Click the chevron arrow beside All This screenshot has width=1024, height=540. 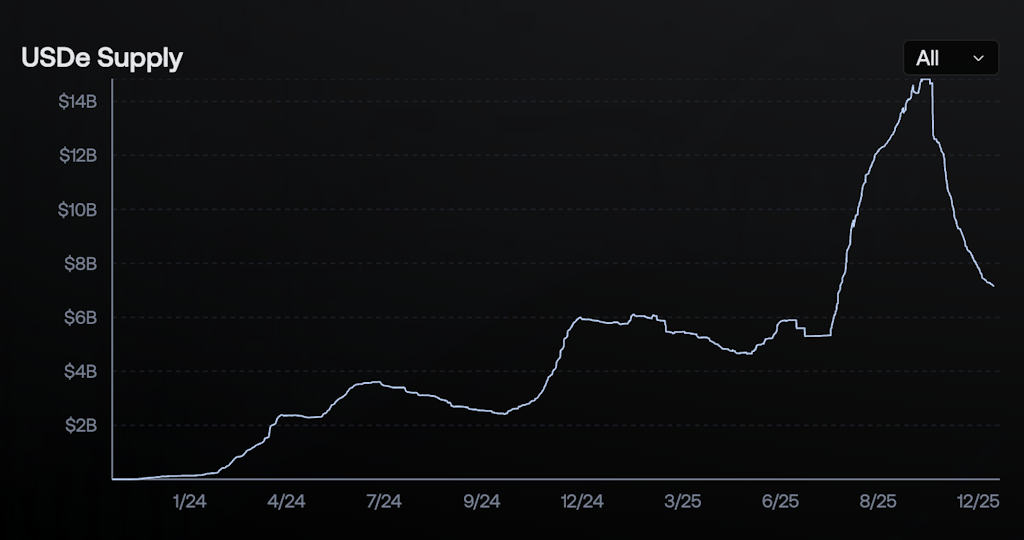pos(979,59)
